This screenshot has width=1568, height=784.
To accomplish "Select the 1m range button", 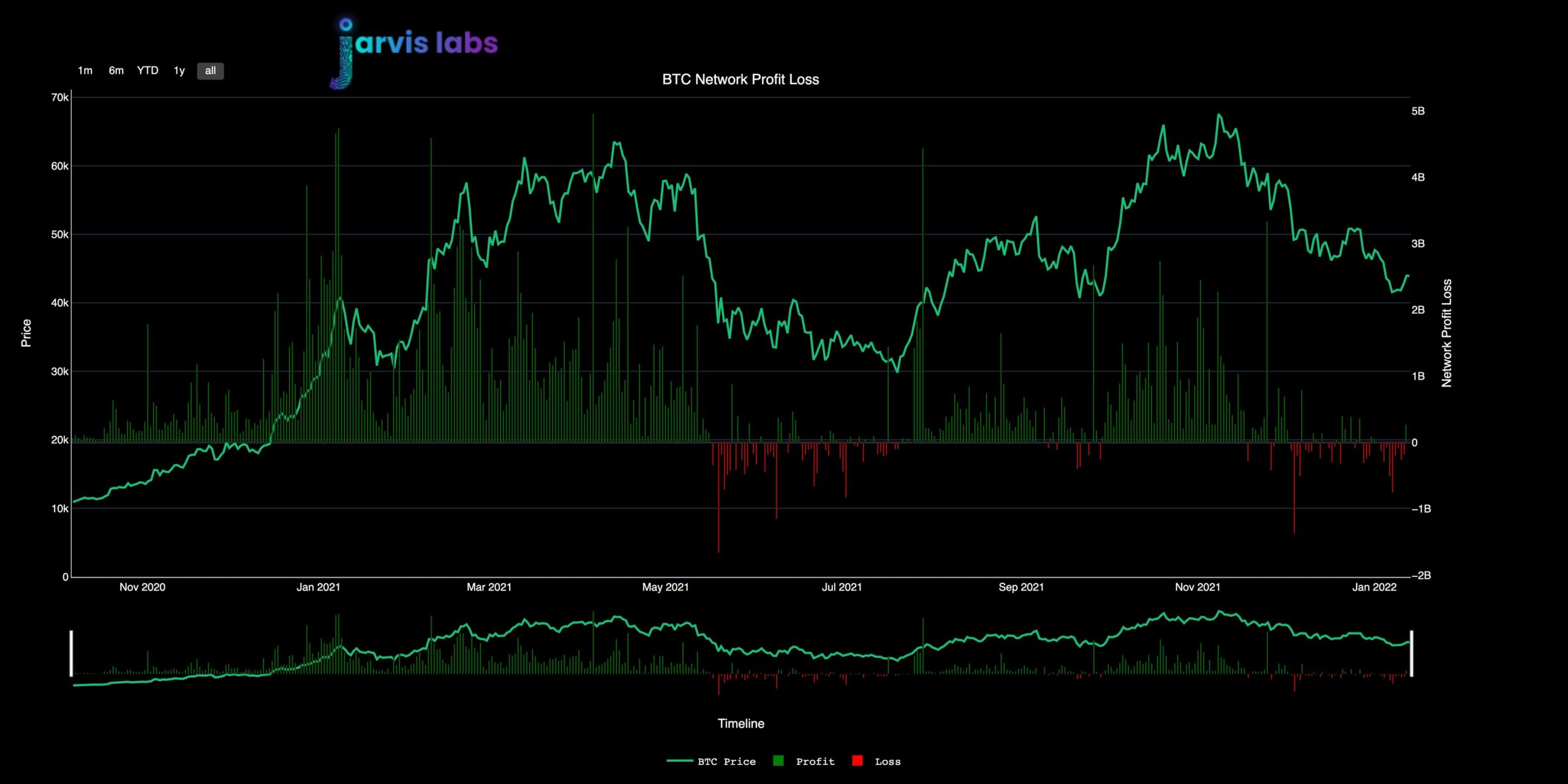I will 85,71.
